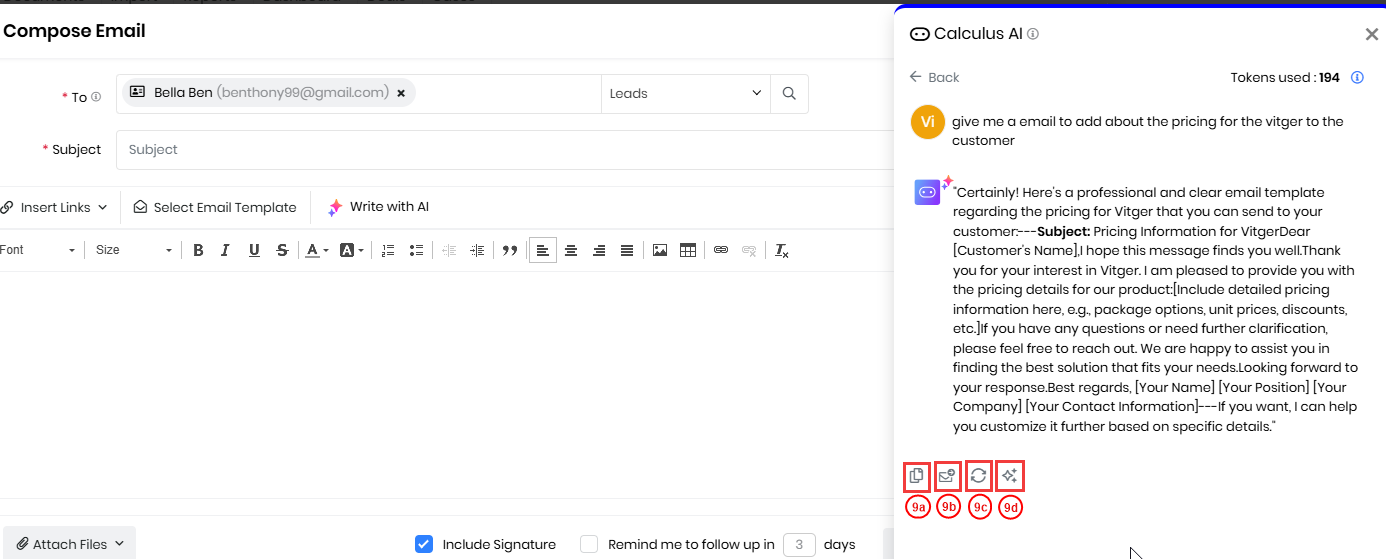Viewport: 1386px width, 559px height.
Task: Uncheck the Include Signature checkbox
Action: click(423, 544)
